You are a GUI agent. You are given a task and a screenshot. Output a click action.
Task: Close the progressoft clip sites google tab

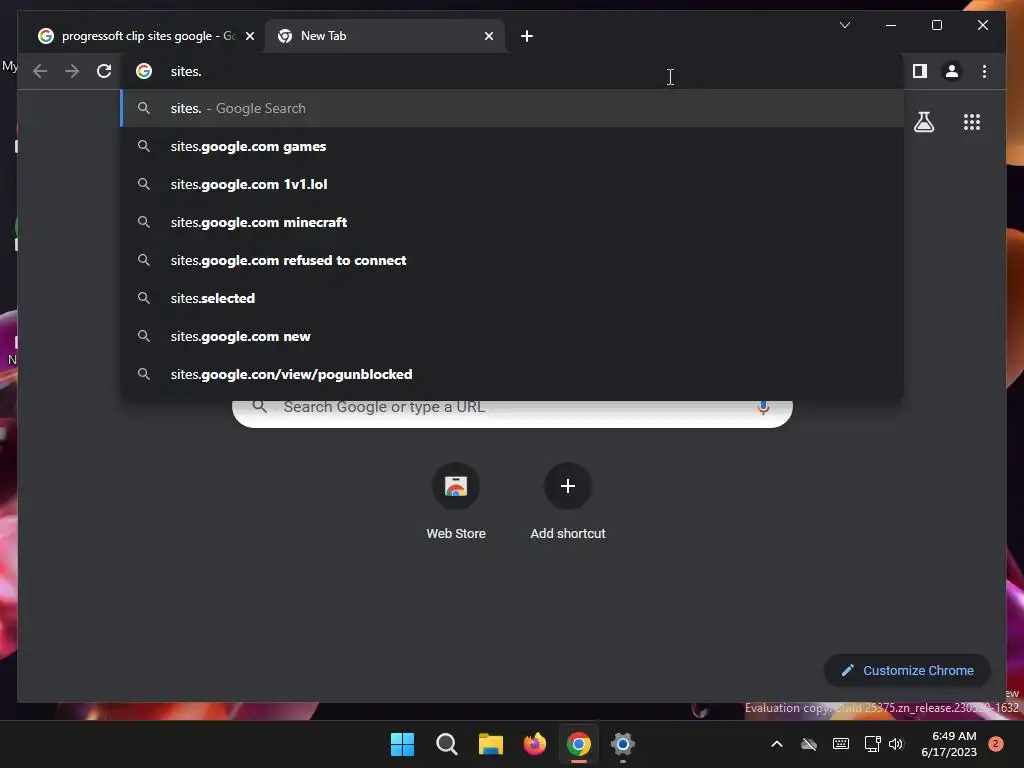(249, 36)
